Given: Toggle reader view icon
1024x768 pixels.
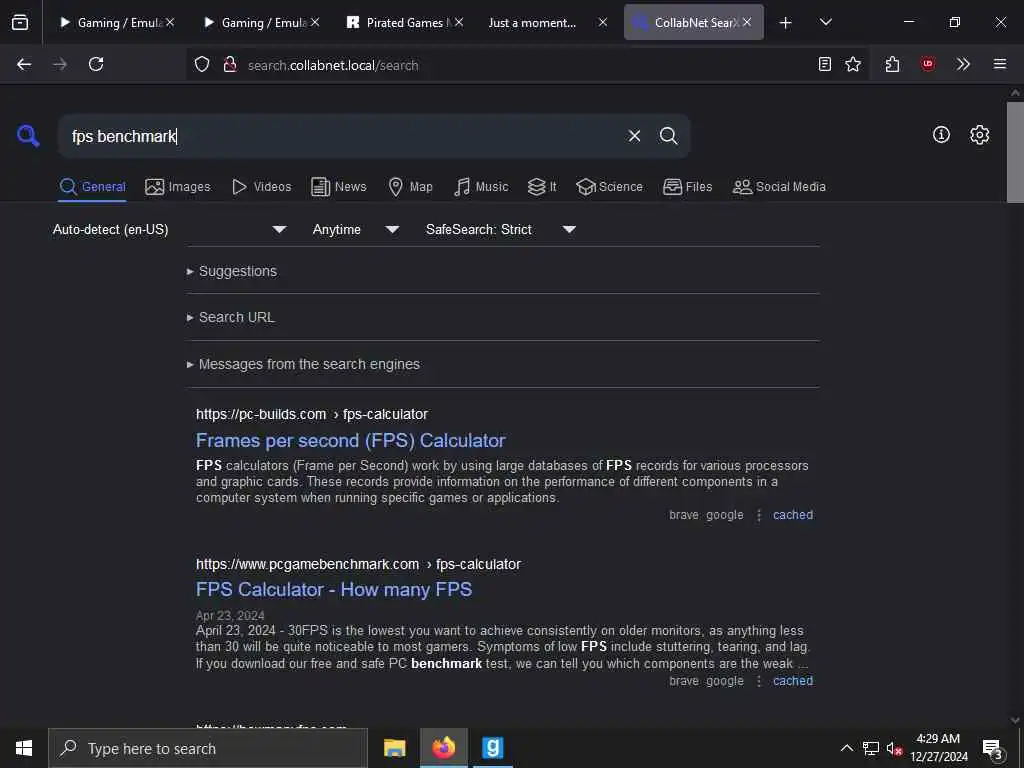Looking at the screenshot, I should pos(825,64).
